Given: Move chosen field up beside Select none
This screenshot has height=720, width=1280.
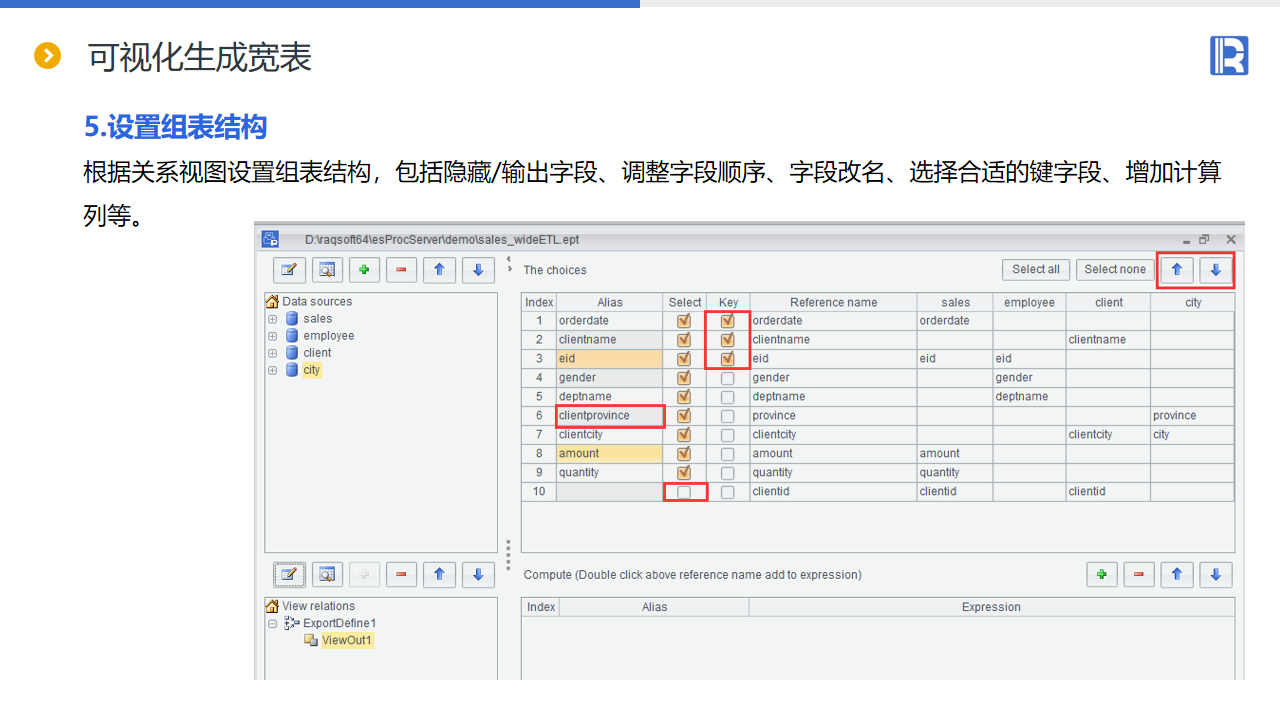Looking at the screenshot, I should pyautogui.click(x=1177, y=269).
